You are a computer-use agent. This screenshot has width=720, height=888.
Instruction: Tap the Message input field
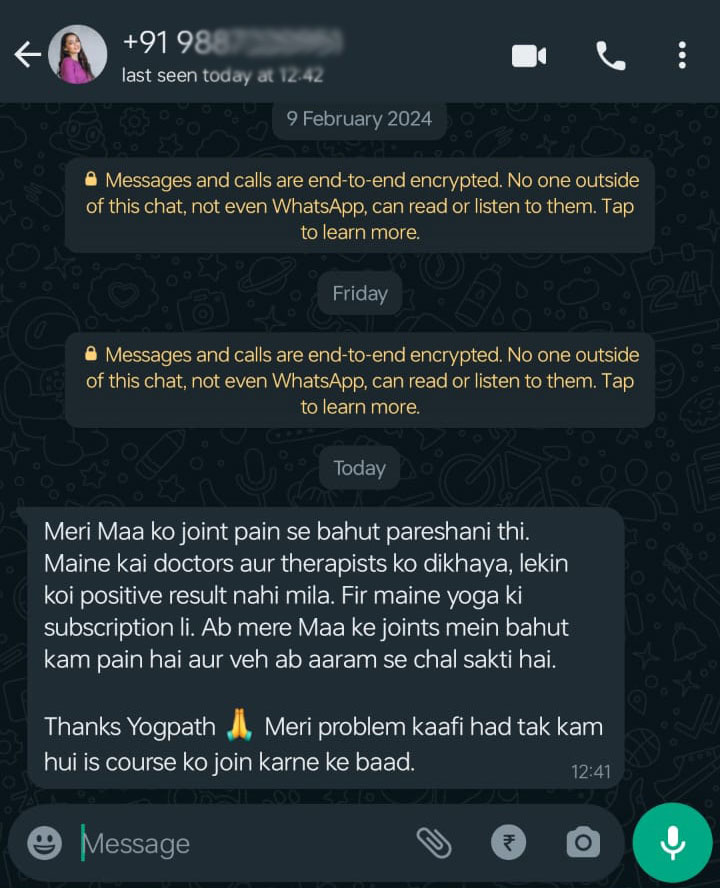coord(244,844)
